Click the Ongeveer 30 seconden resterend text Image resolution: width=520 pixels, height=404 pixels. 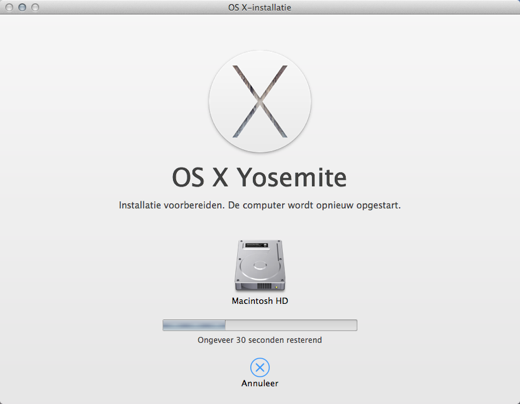[x=260, y=340]
